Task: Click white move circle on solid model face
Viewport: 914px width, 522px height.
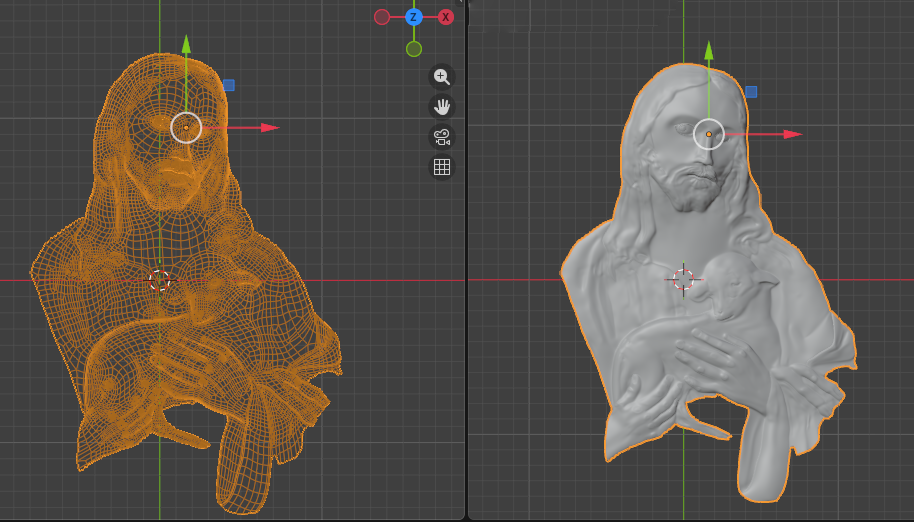Action: pyautogui.click(x=709, y=134)
